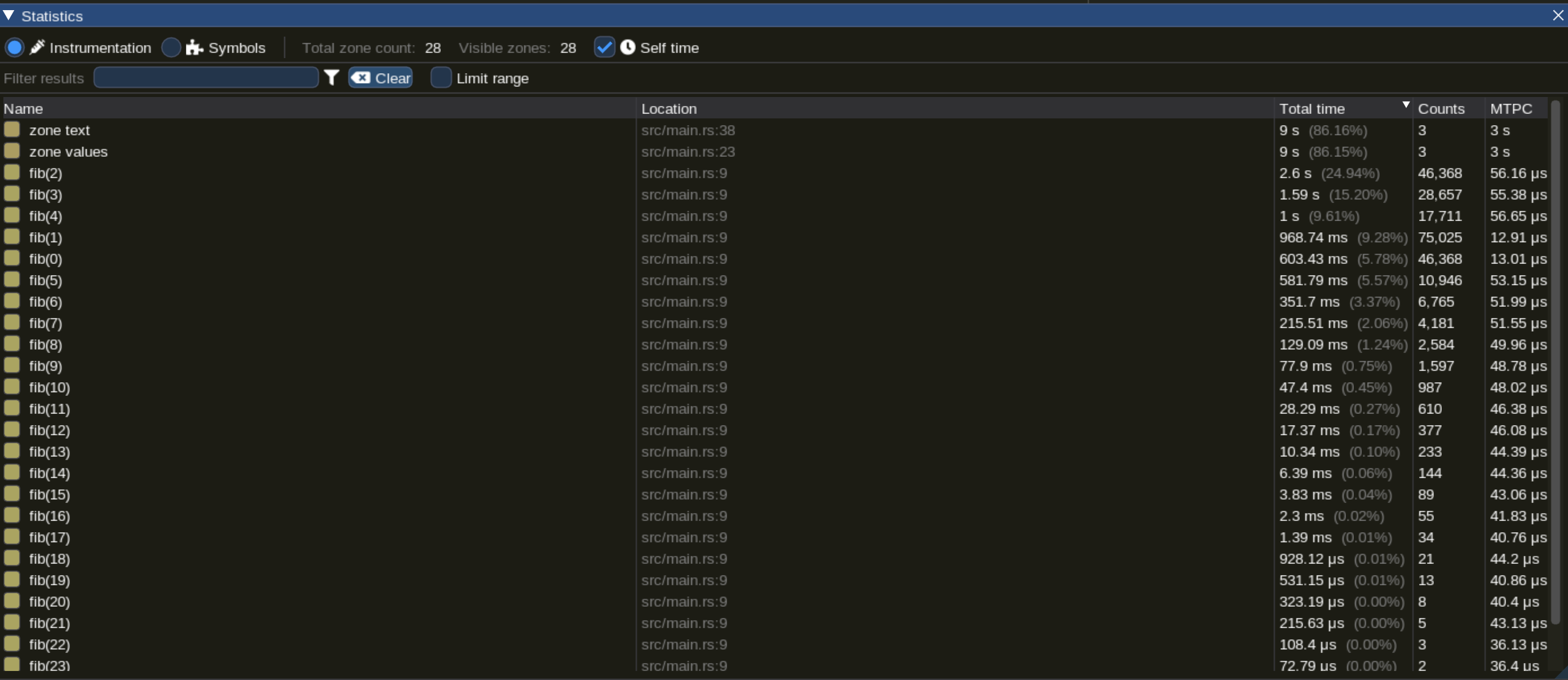
Task: Toggle the Self time checkbox
Action: 604,47
